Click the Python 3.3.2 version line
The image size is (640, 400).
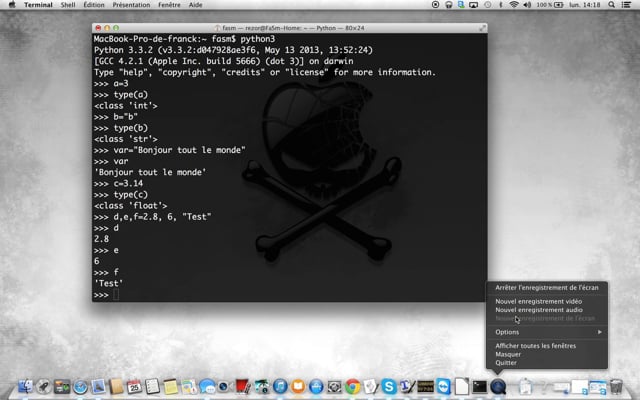233,50
